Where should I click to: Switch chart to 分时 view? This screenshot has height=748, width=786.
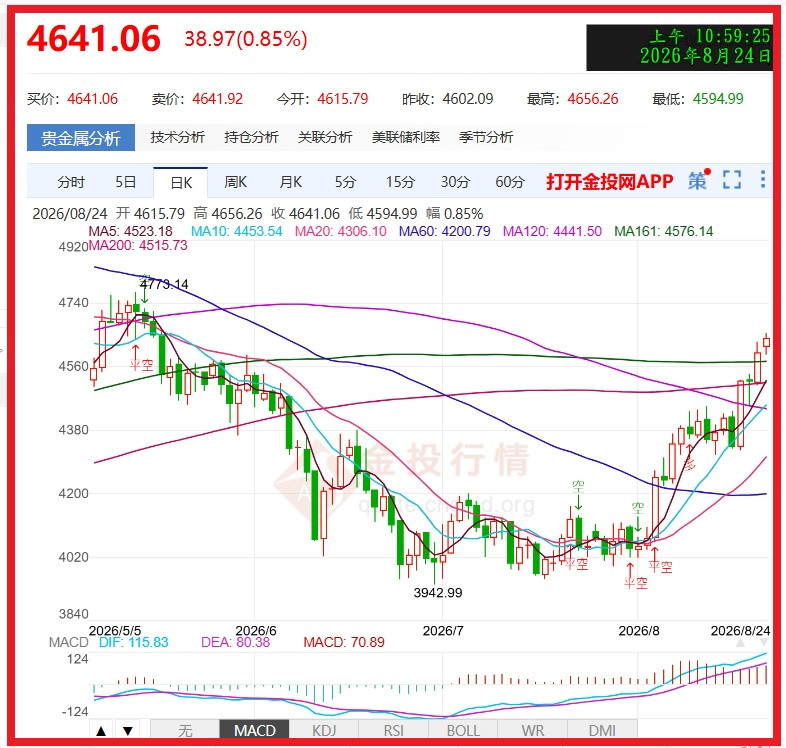coord(71,182)
